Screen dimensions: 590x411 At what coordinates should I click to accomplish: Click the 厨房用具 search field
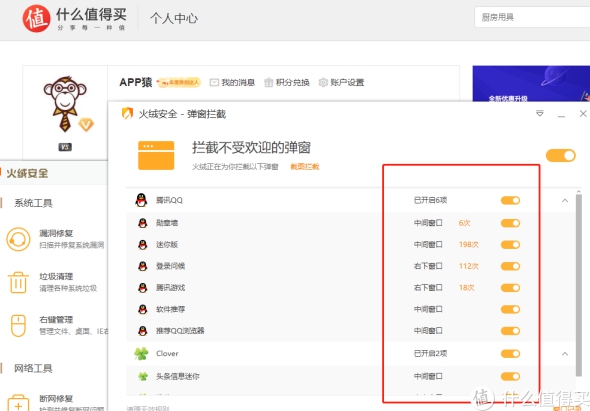[x=532, y=17]
